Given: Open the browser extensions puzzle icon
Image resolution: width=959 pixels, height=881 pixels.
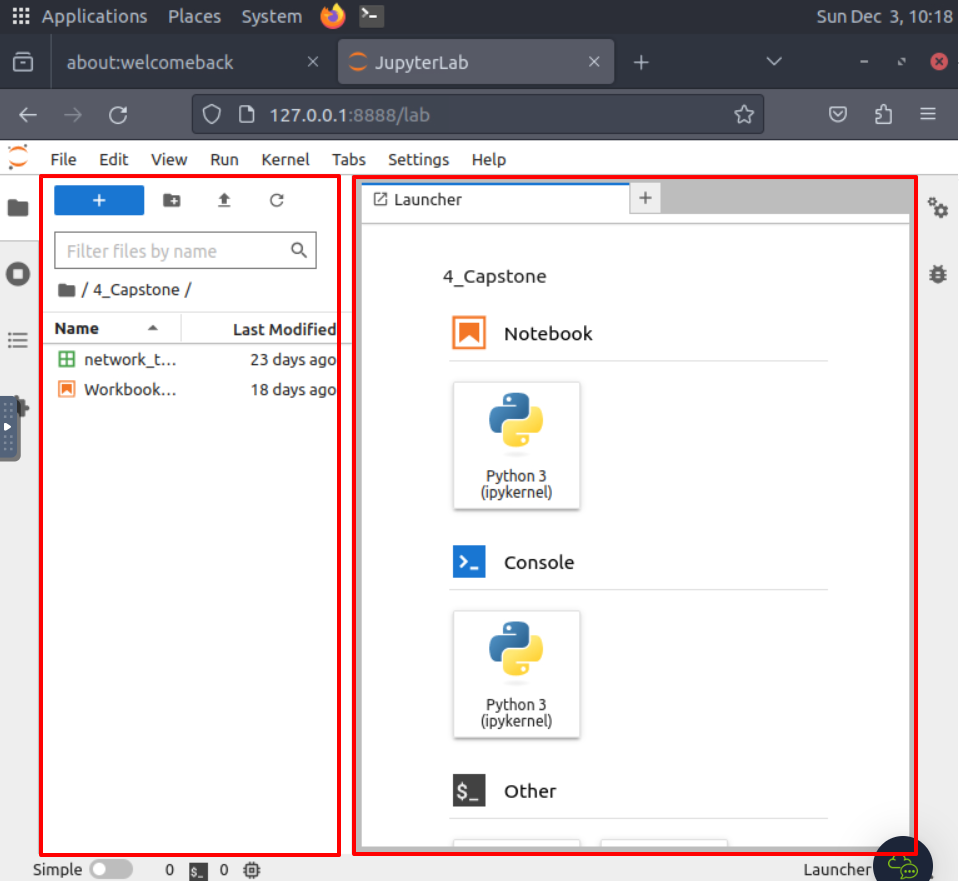Looking at the screenshot, I should point(883,114).
